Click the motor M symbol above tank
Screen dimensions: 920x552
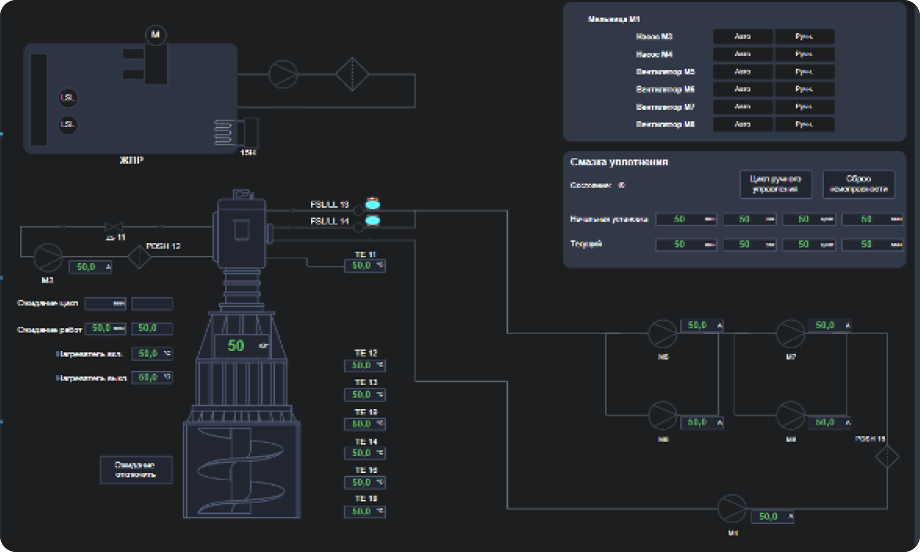point(155,35)
